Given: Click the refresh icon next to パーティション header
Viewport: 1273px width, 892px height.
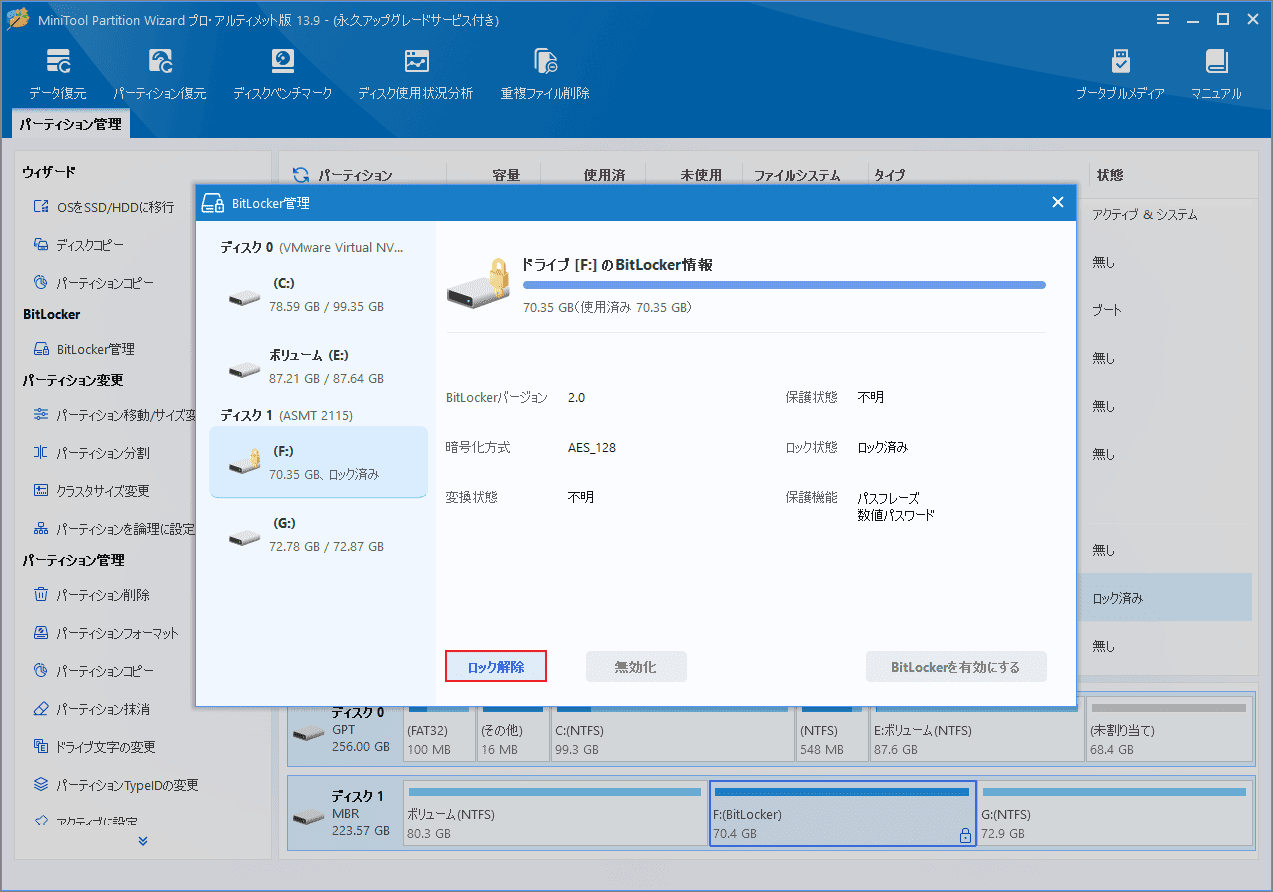Looking at the screenshot, I should tap(300, 175).
